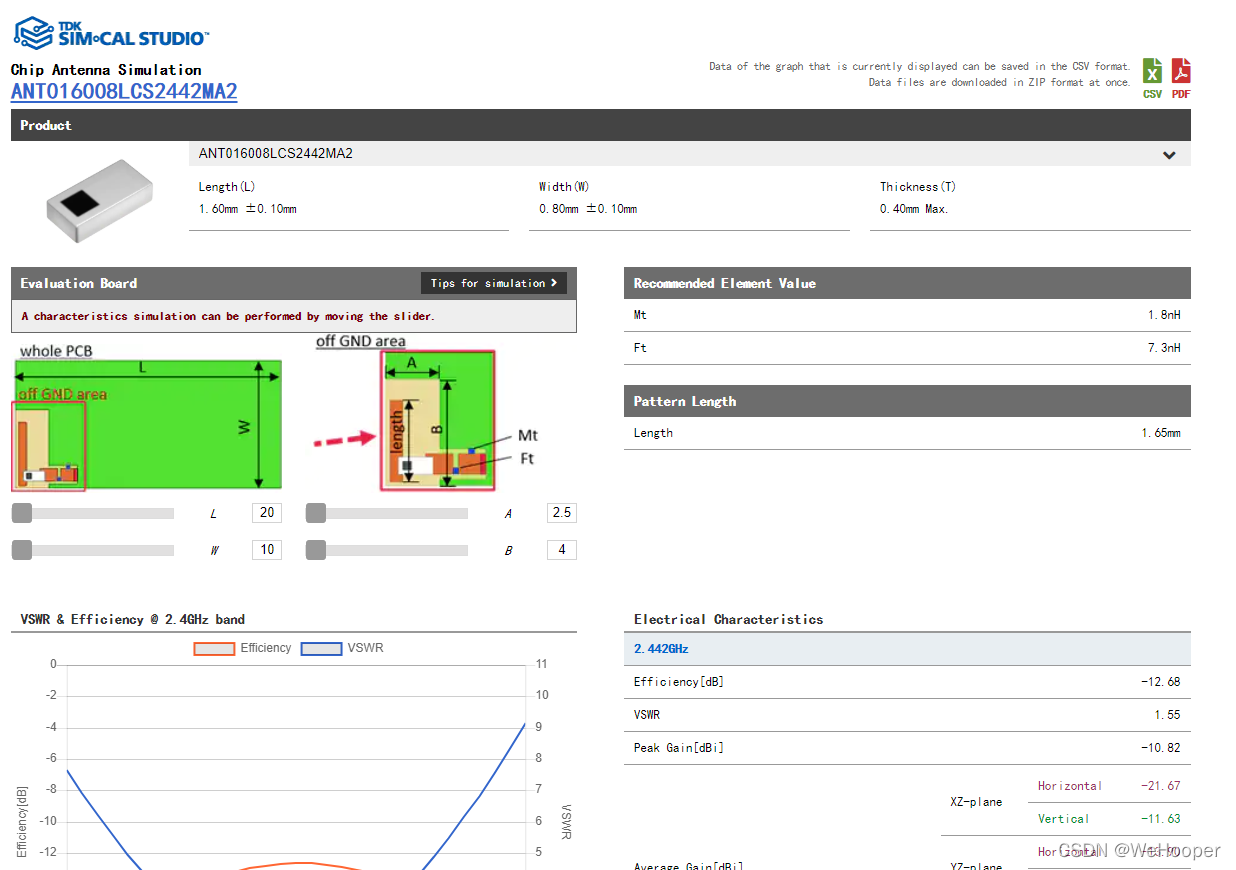Click the whole PCB diagram
This screenshot has width=1236, height=870.
coord(147,418)
